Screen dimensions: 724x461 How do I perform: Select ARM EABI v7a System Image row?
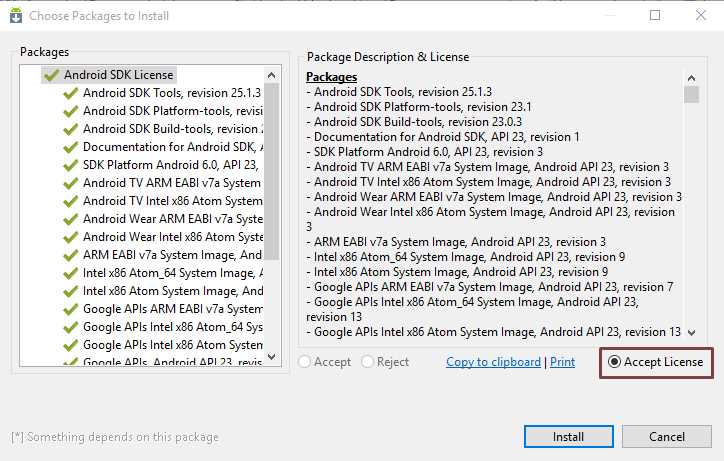click(x=162, y=255)
